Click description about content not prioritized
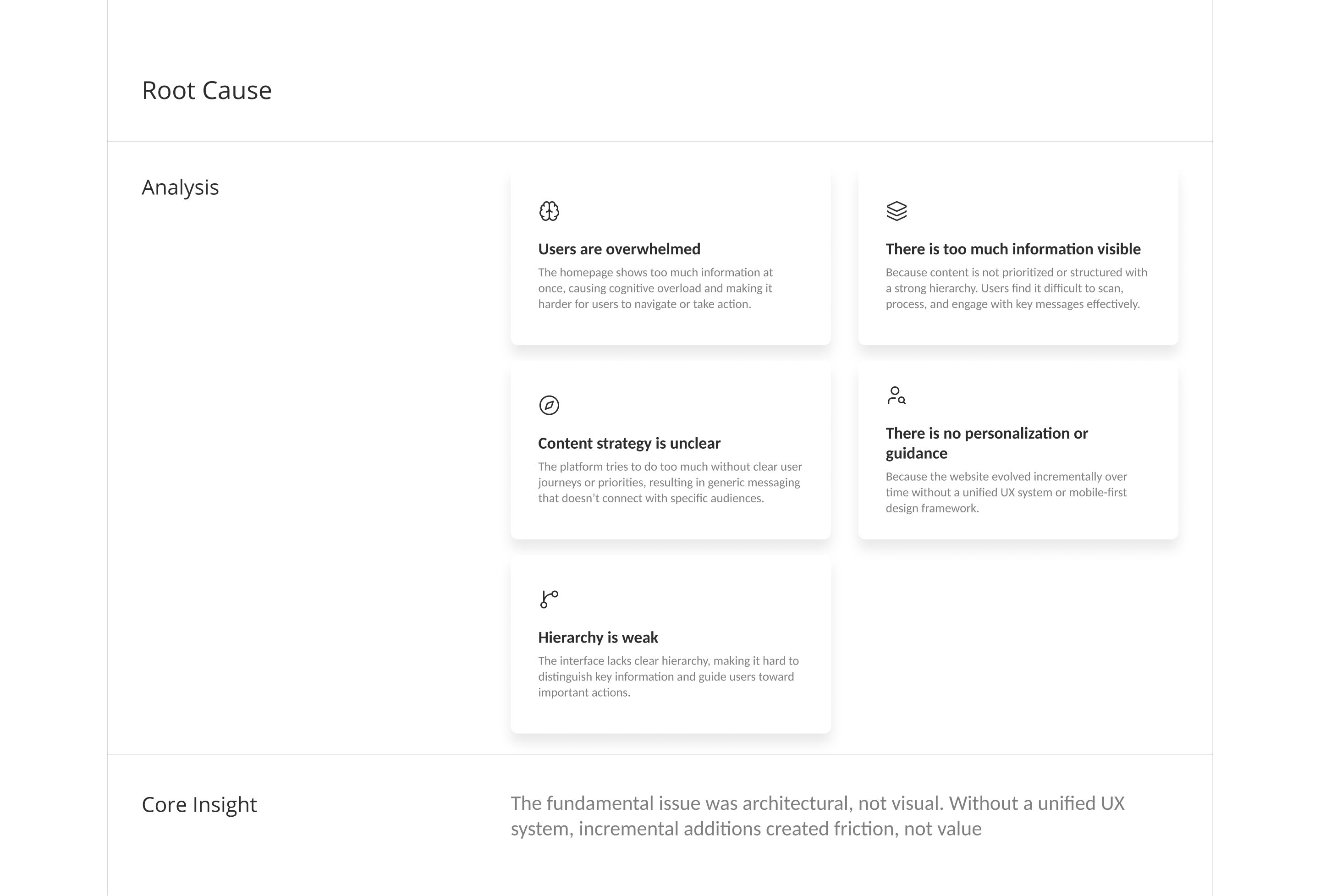 click(x=1016, y=288)
